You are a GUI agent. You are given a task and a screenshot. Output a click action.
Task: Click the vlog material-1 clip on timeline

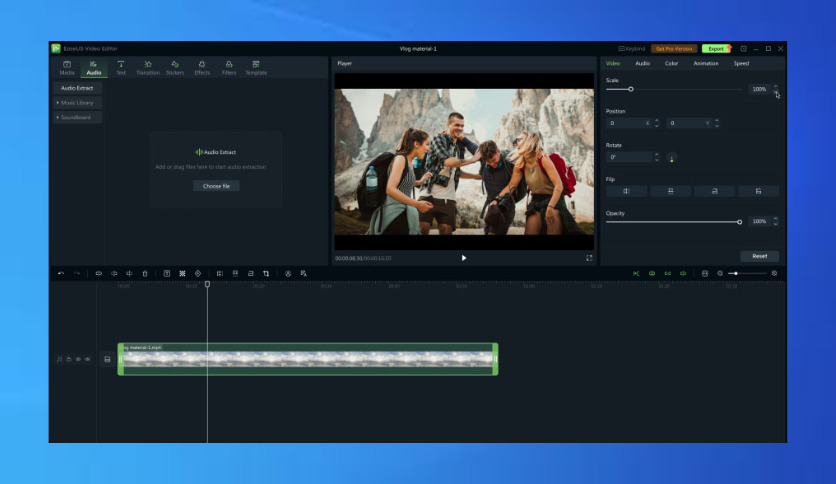(x=308, y=359)
